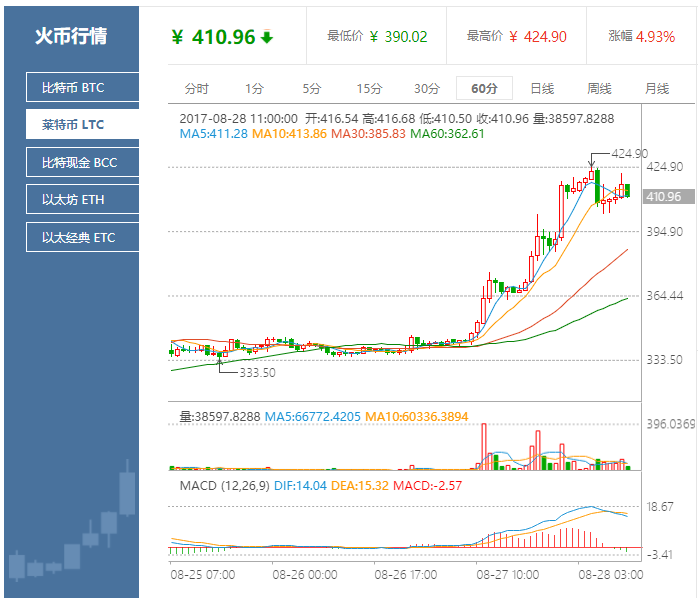Switch to the 分时 chart tab
Viewport: 698px width, 598px height.
(197, 88)
